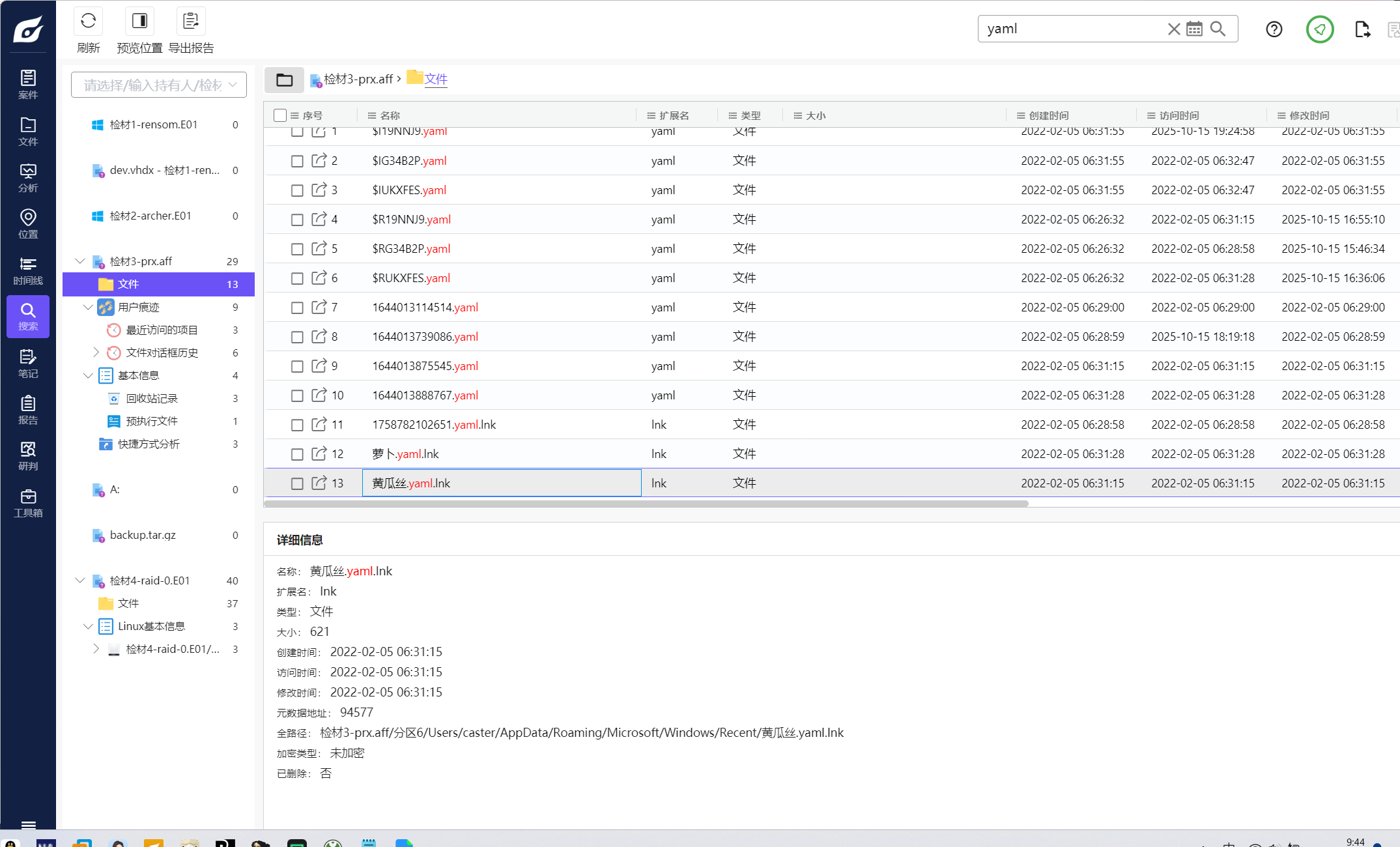Image resolution: width=1400 pixels, height=847 pixels.
Task: Click the 文件 breadcrumb link
Action: (436, 79)
